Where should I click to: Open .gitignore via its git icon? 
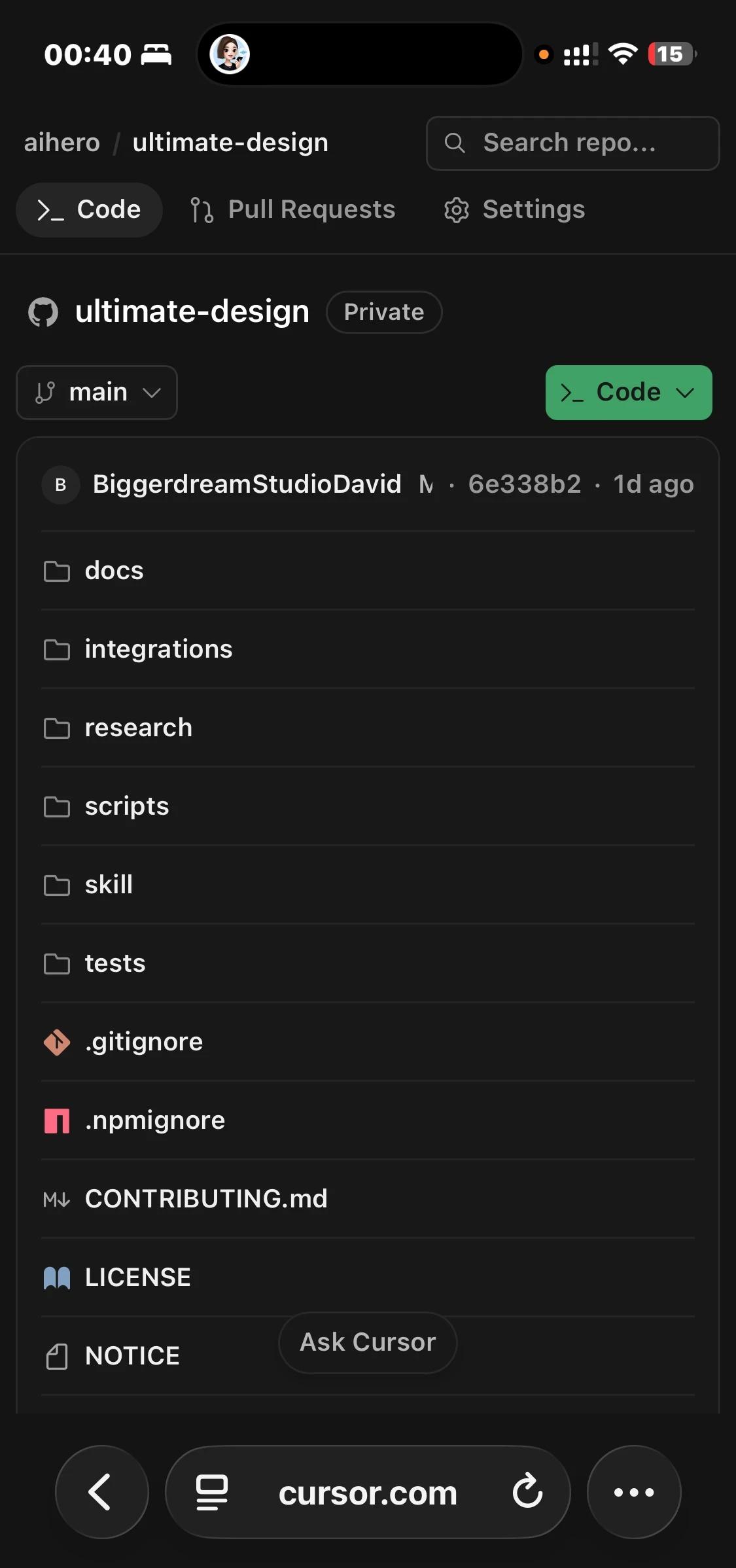click(57, 1042)
